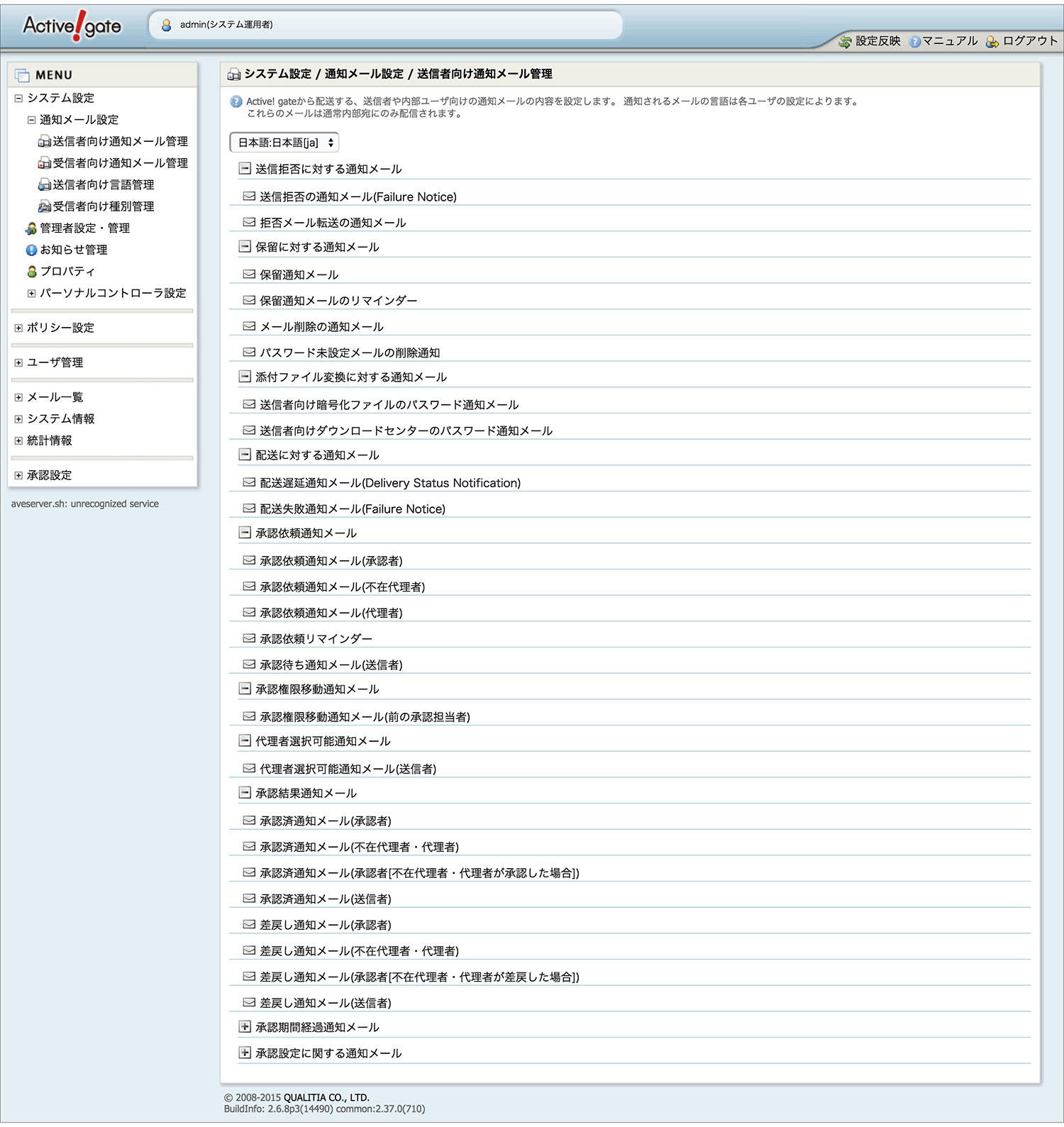Open the 日本語:日本語[ja] language dropdown
The image size is (1064, 1127).
(x=284, y=143)
